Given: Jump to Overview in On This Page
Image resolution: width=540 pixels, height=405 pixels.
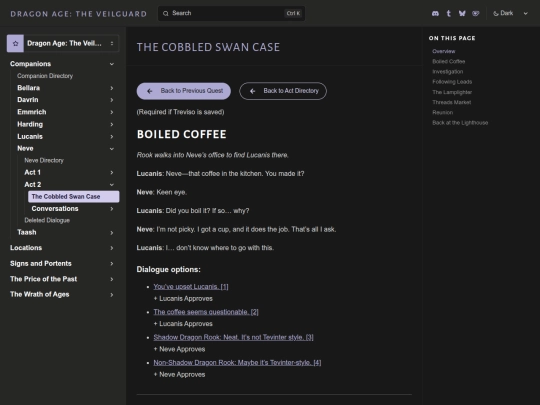Looking at the screenshot, I should tap(444, 51).
